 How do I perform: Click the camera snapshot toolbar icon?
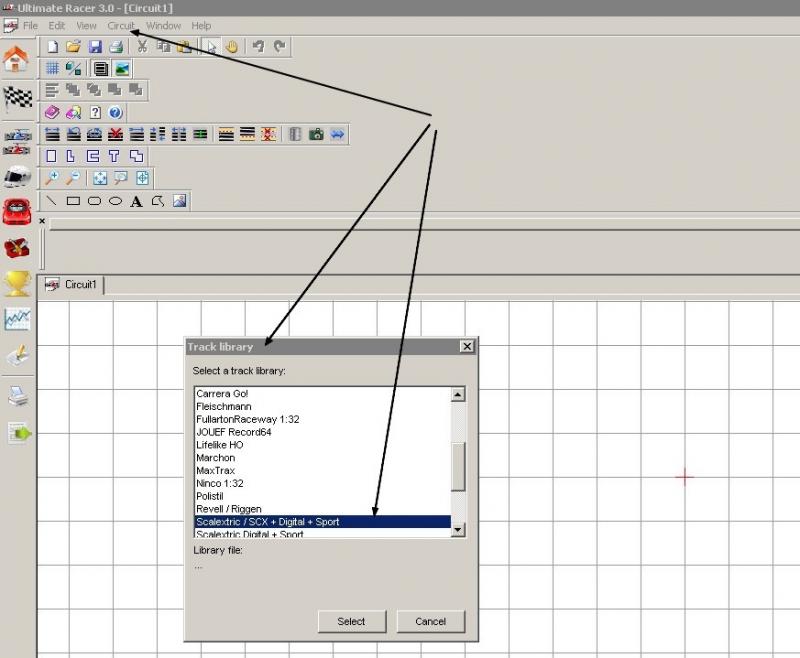point(316,134)
